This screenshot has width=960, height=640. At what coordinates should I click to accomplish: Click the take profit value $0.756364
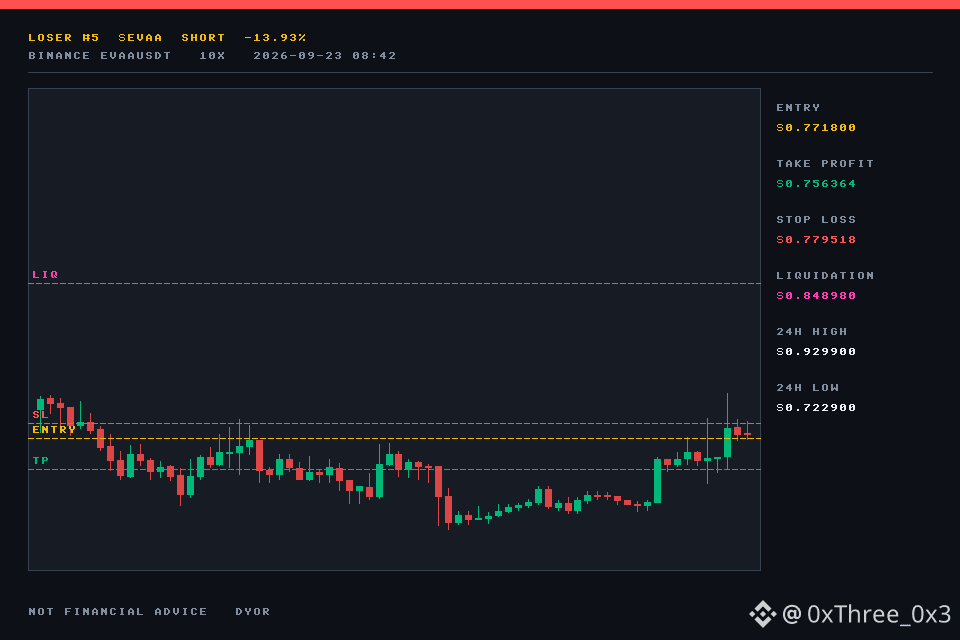pos(816,184)
